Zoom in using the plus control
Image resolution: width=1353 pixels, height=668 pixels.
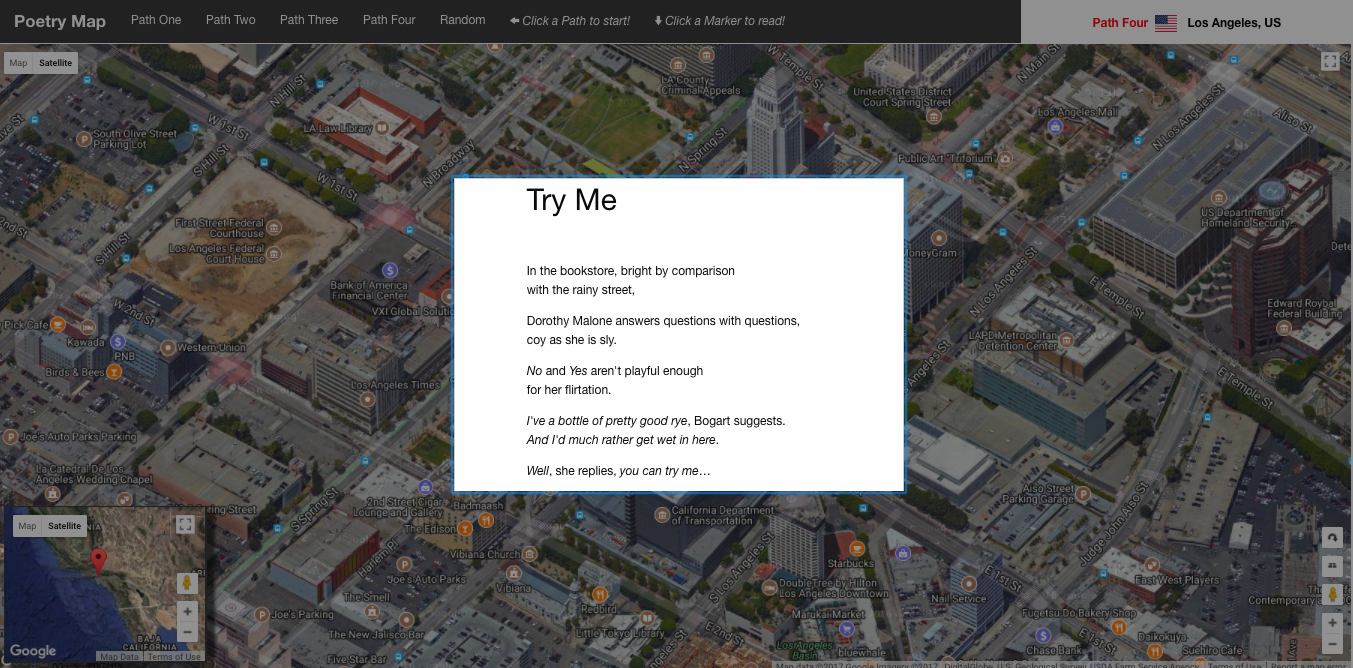click(1332, 622)
